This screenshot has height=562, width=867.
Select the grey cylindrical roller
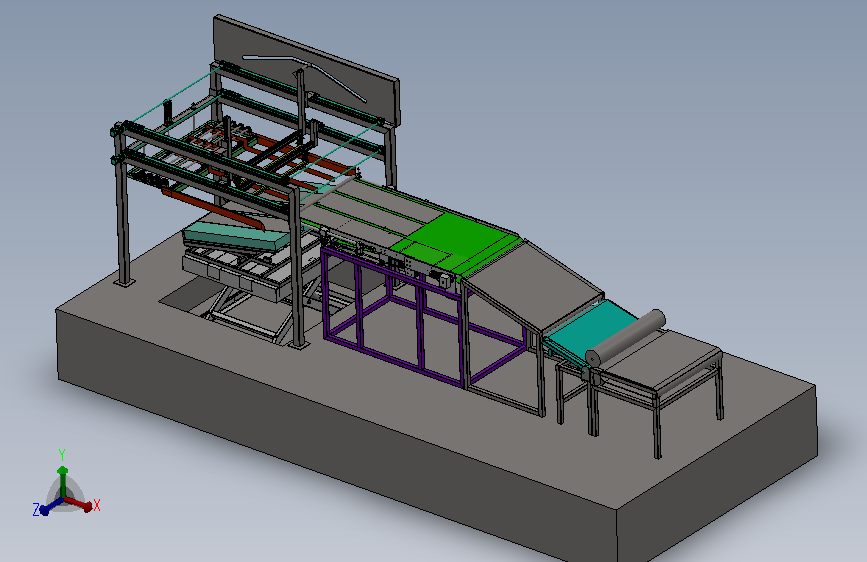click(626, 337)
